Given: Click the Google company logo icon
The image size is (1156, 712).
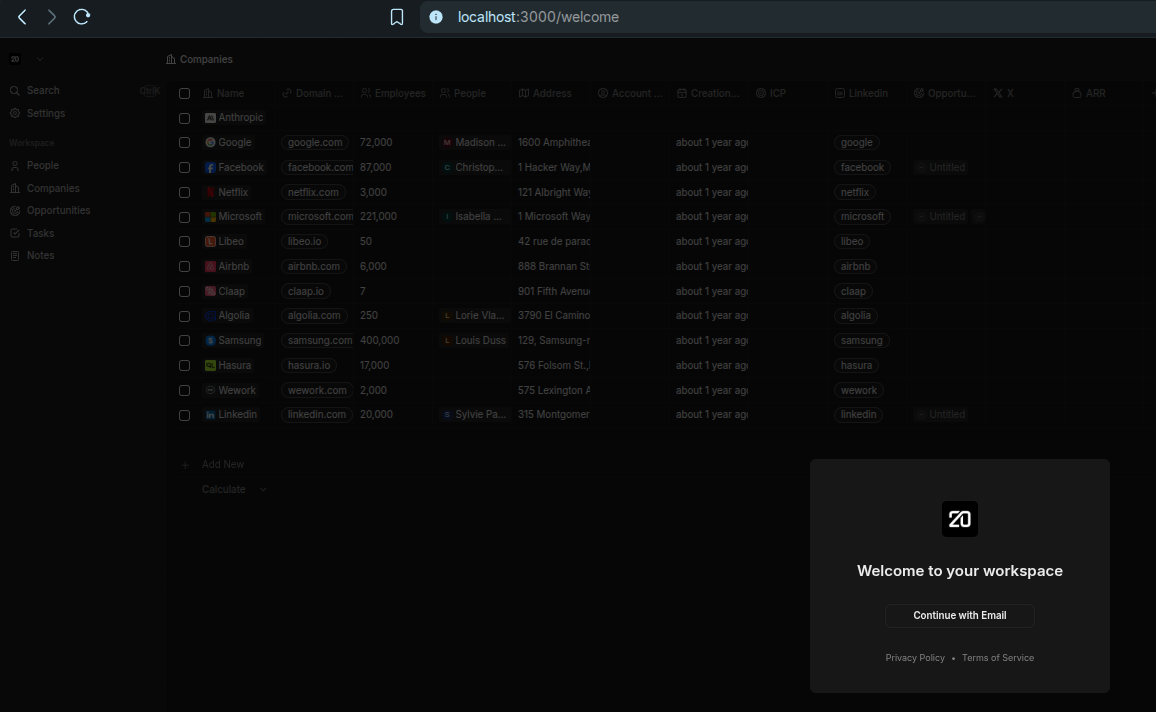Looking at the screenshot, I should click(211, 143).
